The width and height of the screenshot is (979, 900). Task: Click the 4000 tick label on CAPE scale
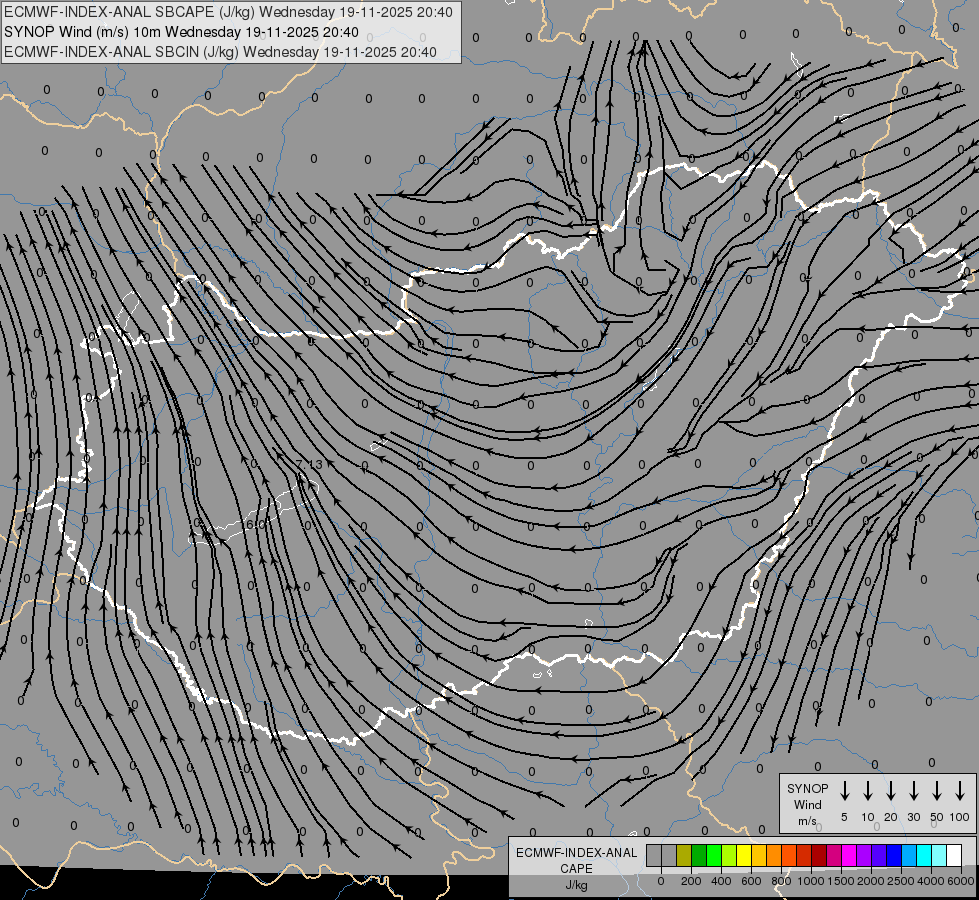point(931,881)
